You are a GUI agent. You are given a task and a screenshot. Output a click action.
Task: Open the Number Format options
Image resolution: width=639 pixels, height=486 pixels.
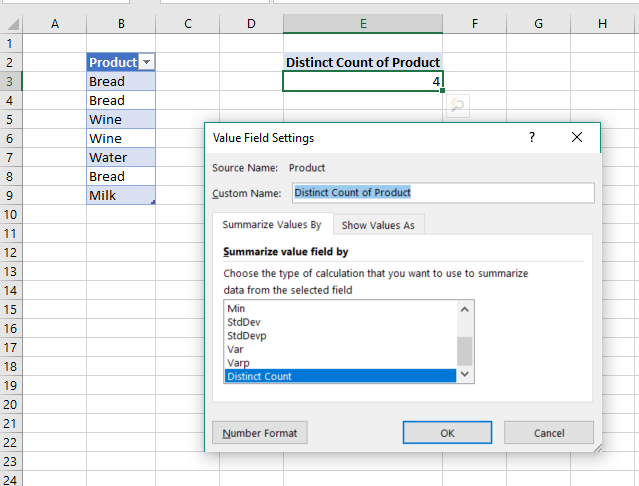(x=260, y=433)
